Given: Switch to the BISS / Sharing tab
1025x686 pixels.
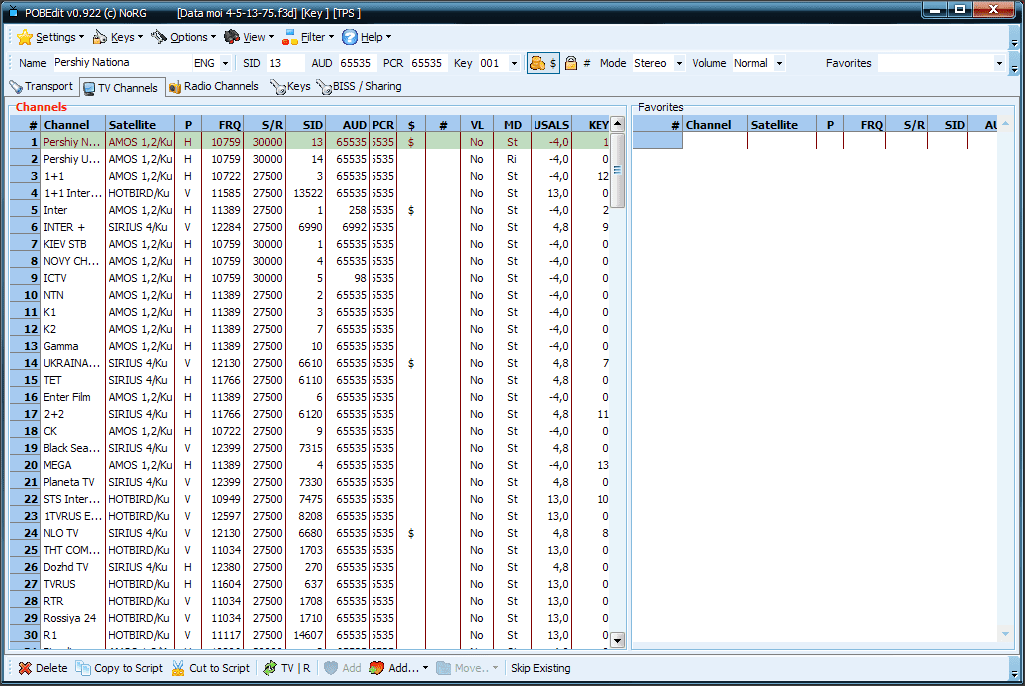Looking at the screenshot, I should 359,86.
